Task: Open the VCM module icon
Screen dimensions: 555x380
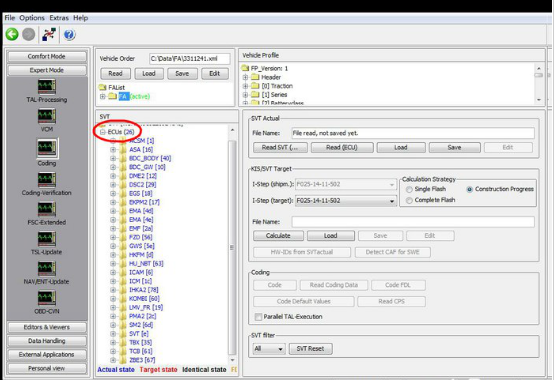Action: [47, 116]
